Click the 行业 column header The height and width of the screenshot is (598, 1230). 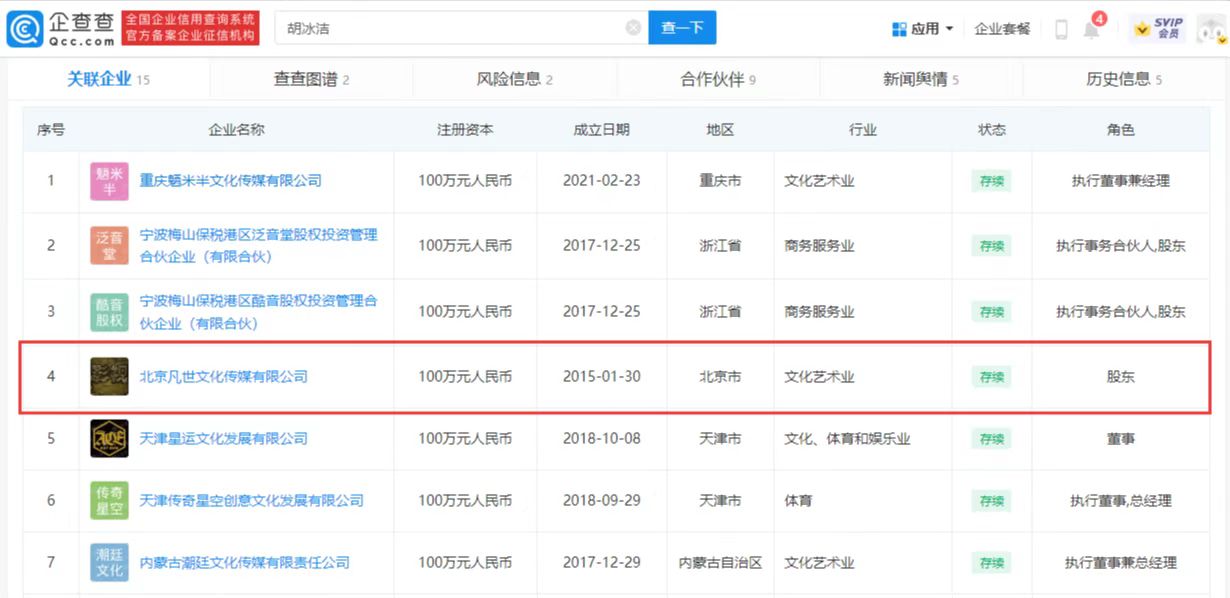pyautogui.click(x=863, y=130)
